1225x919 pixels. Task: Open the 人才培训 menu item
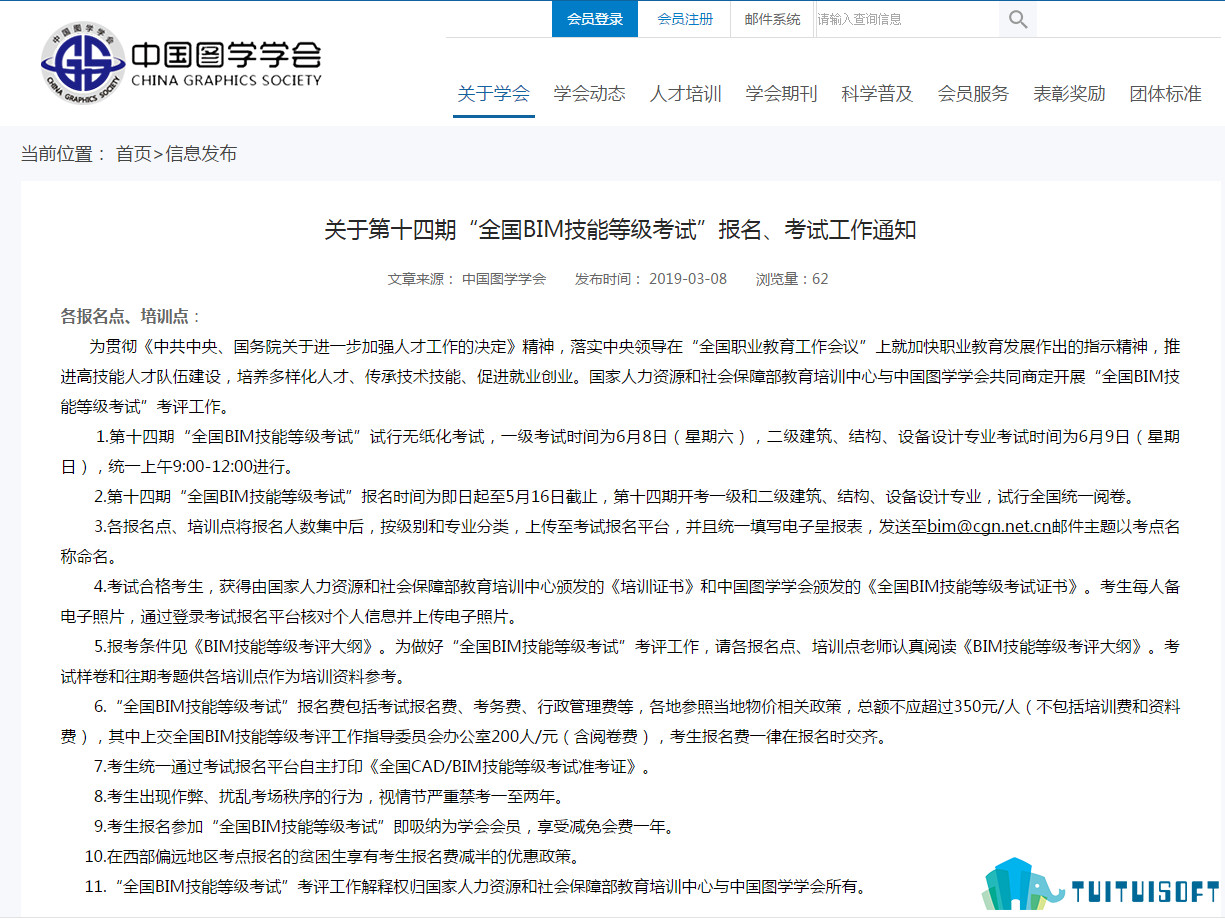click(x=685, y=94)
